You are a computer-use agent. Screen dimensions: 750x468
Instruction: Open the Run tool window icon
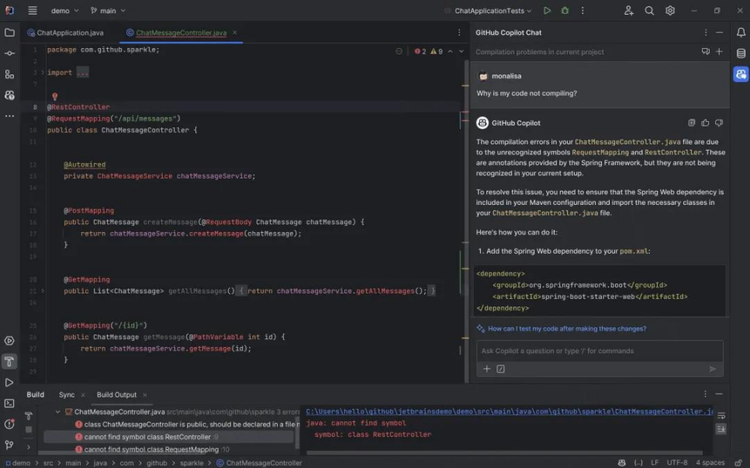tap(9, 382)
